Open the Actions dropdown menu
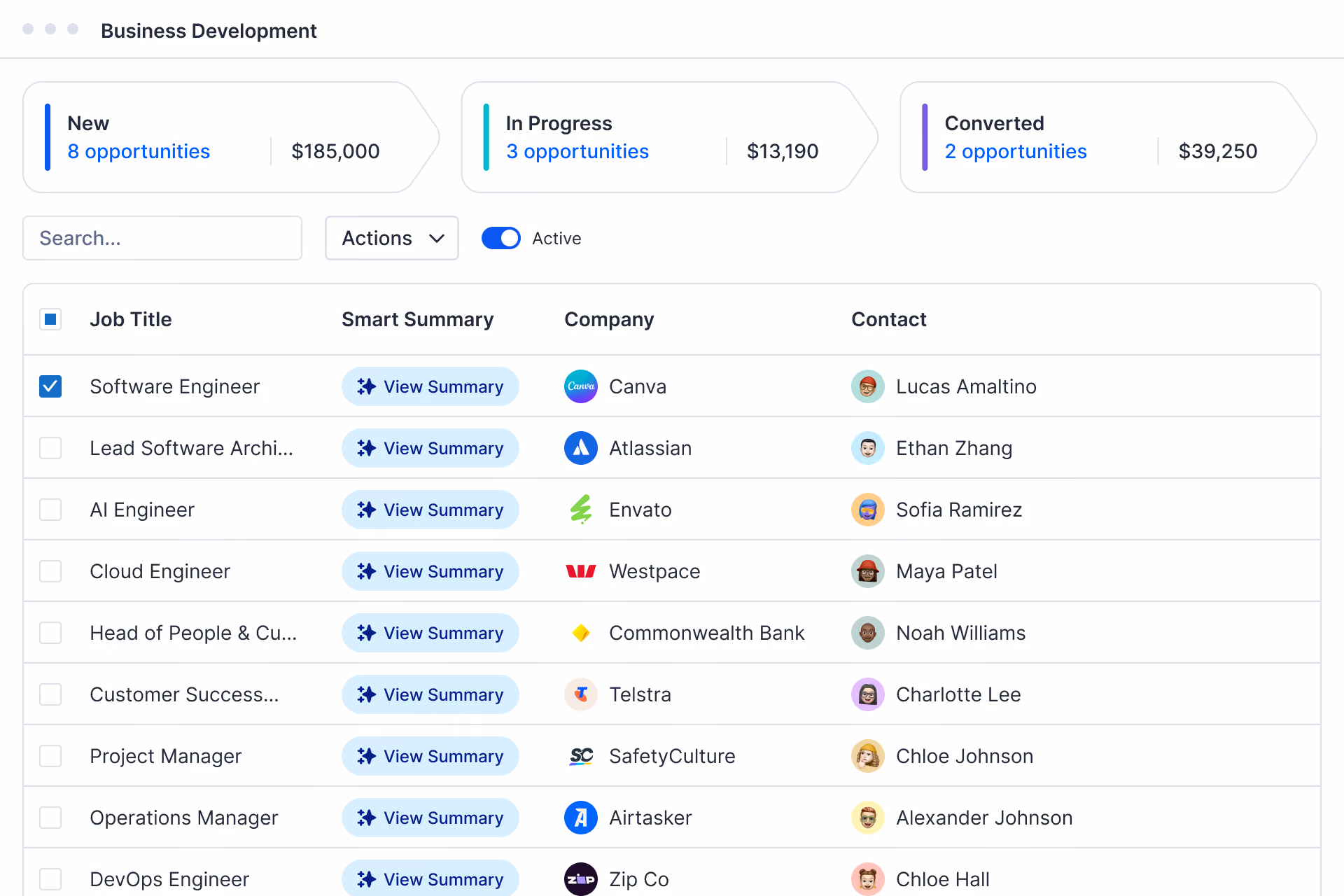This screenshot has height=896, width=1344. (392, 238)
